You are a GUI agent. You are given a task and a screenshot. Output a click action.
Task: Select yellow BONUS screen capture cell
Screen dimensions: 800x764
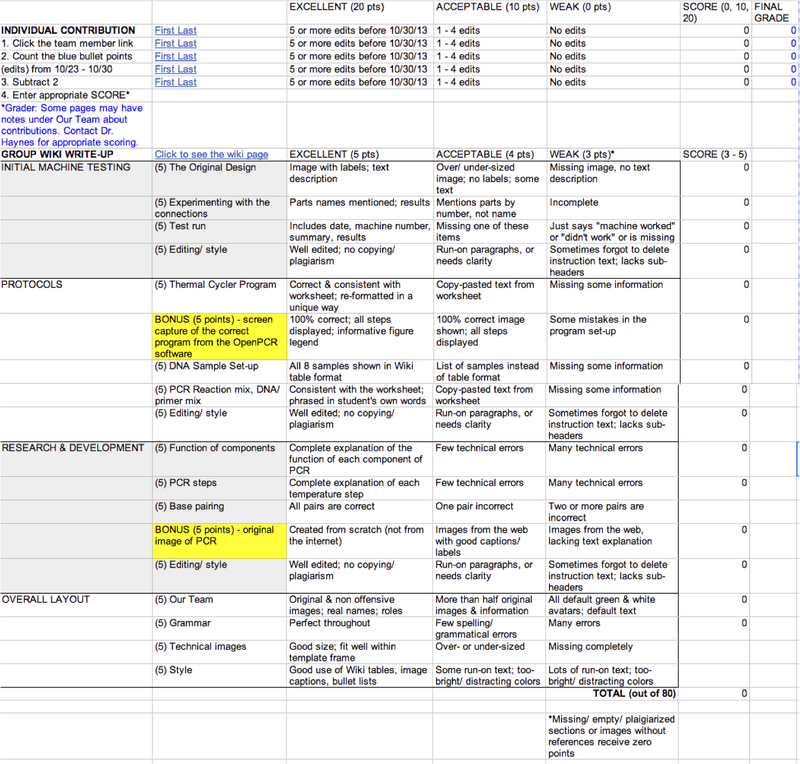click(218, 338)
